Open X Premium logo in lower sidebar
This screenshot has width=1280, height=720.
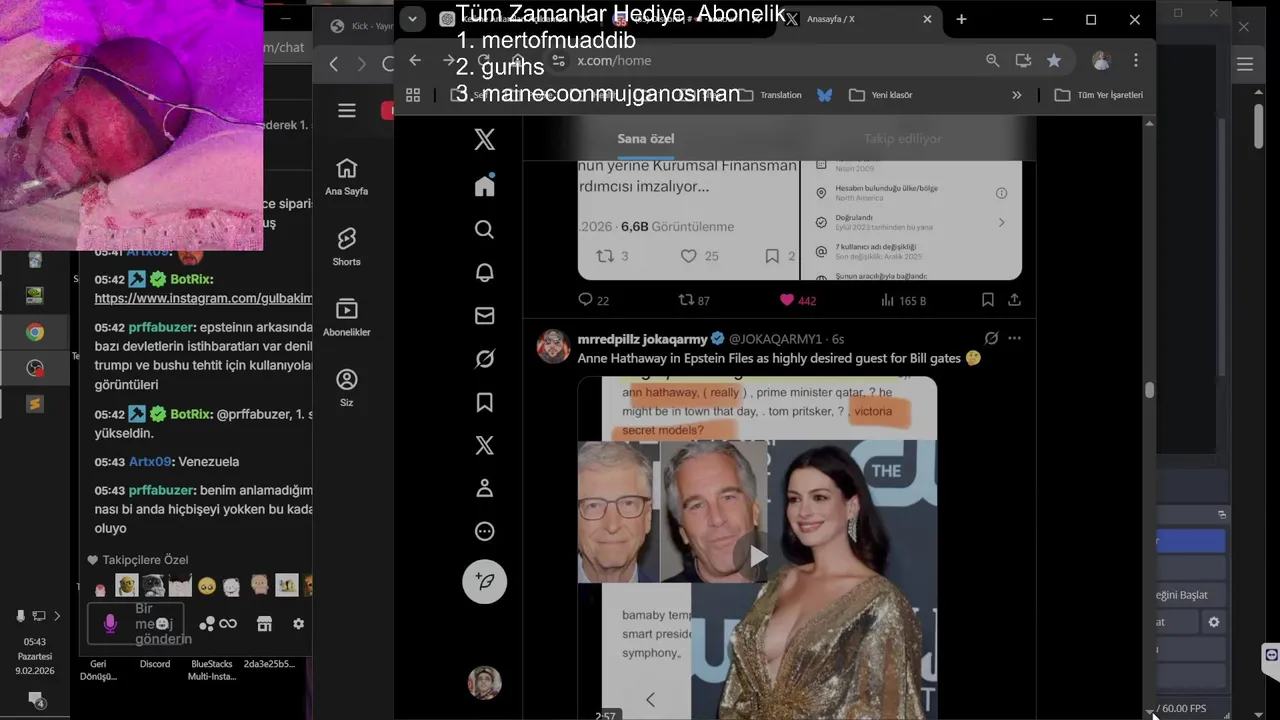click(484, 445)
